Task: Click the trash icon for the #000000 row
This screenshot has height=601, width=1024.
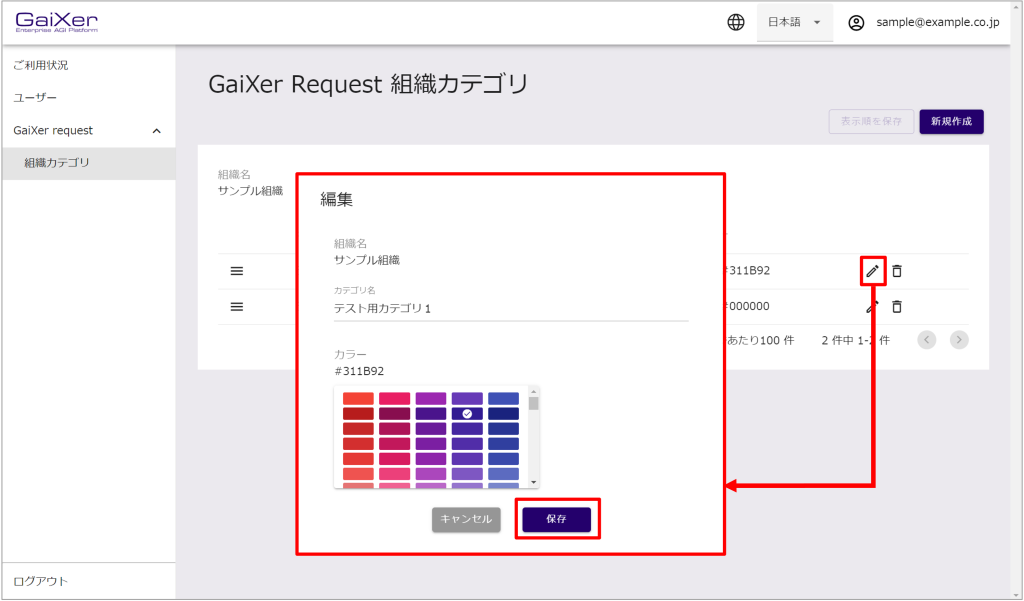Action: (x=897, y=307)
